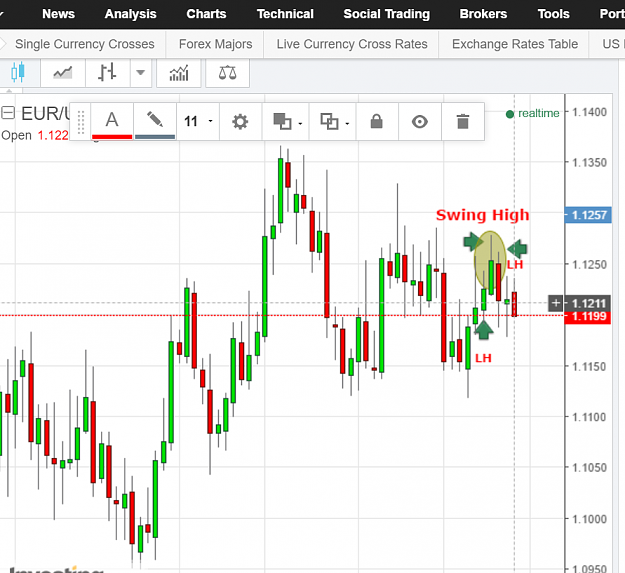Select the upper LH annotation
This screenshot has height=573, width=625.
(515, 265)
